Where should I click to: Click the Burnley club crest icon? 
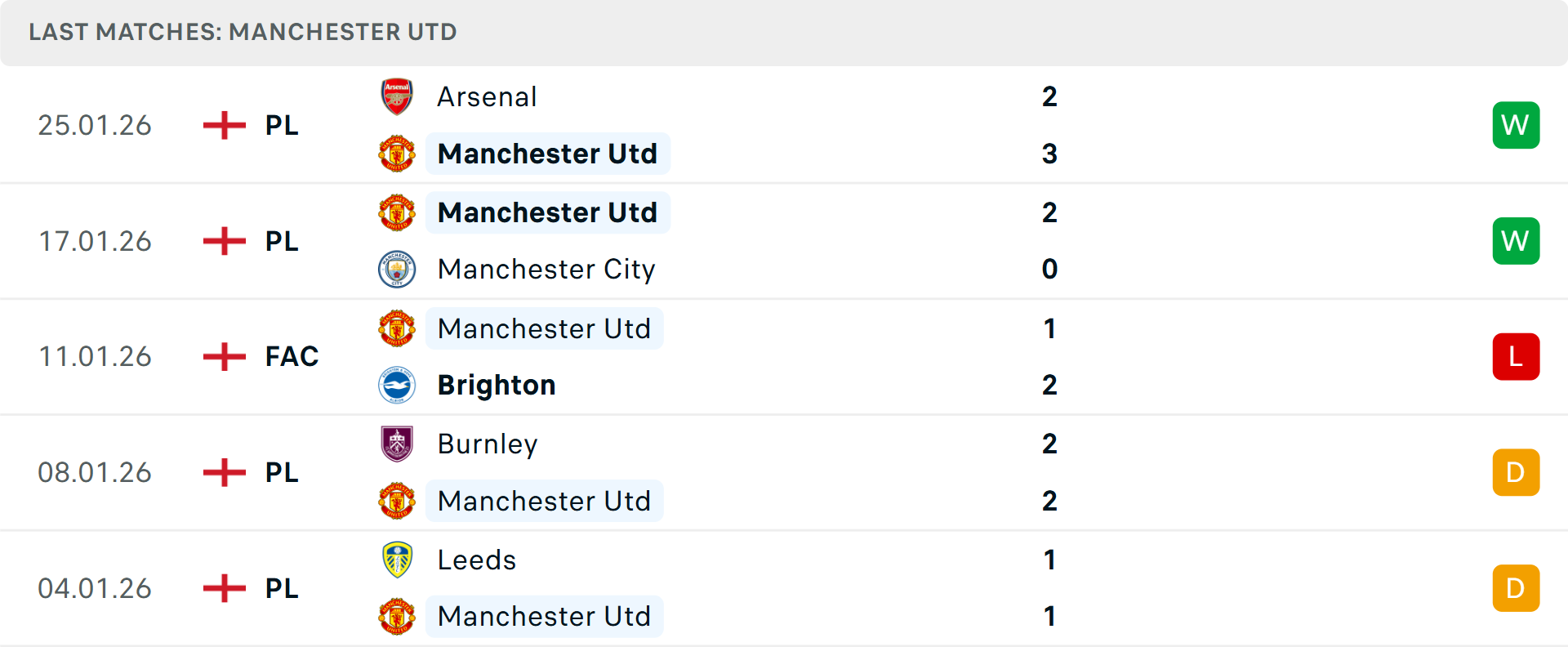click(397, 444)
